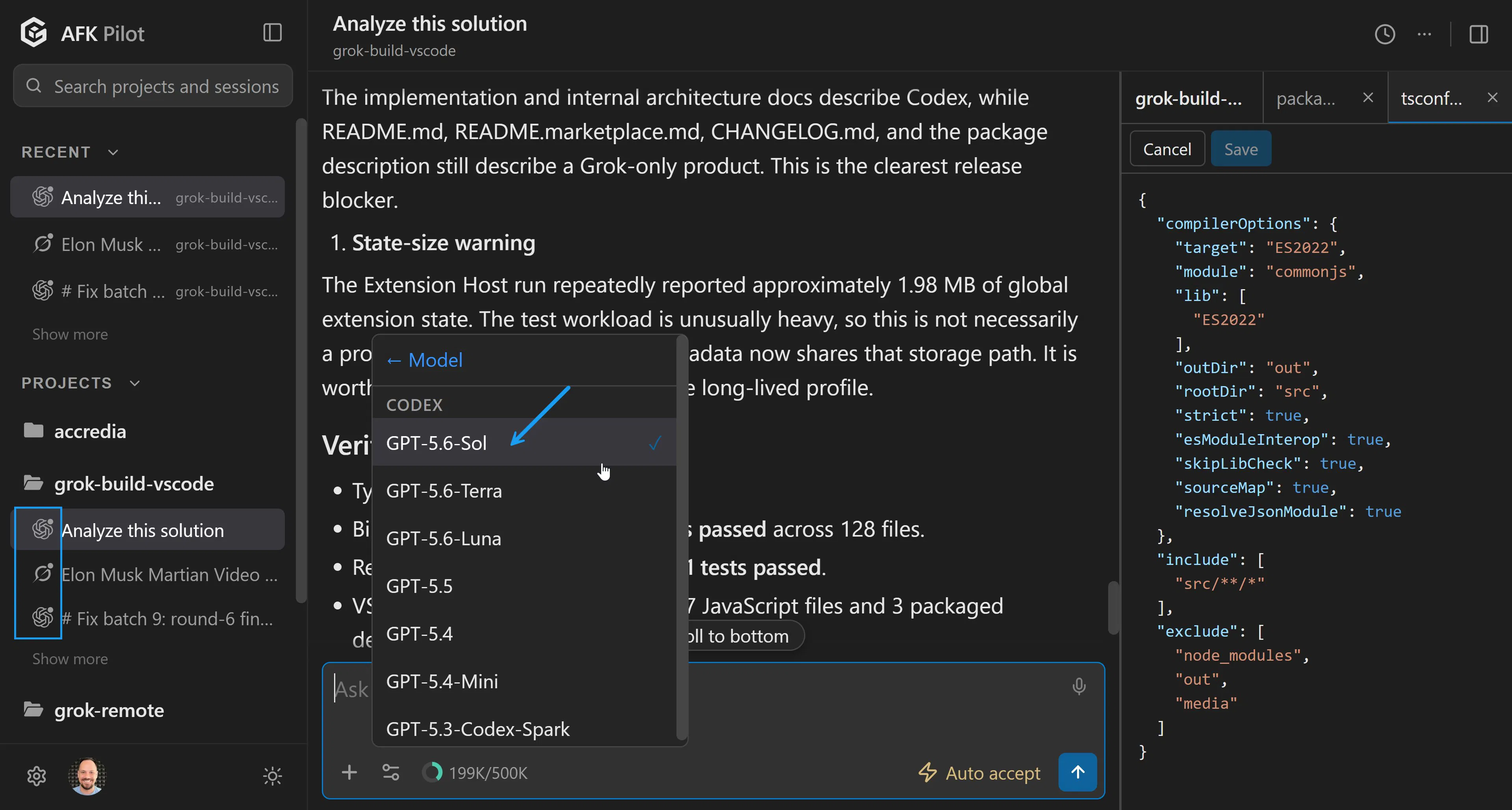
Task: Show more recent sessions
Action: tap(70, 334)
